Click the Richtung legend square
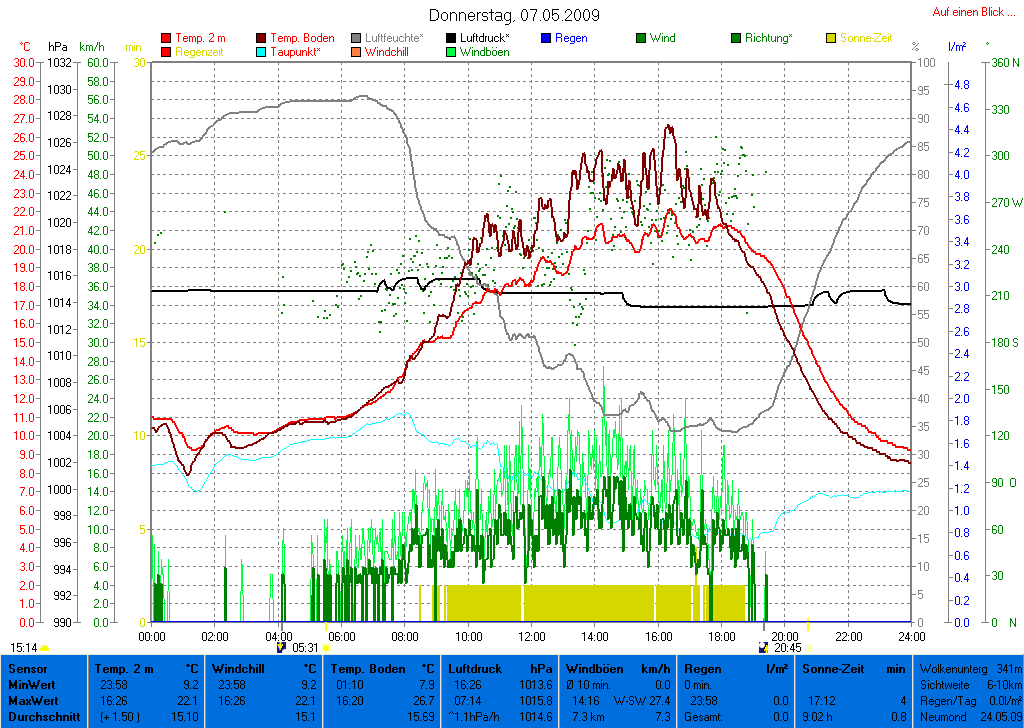 coord(737,38)
